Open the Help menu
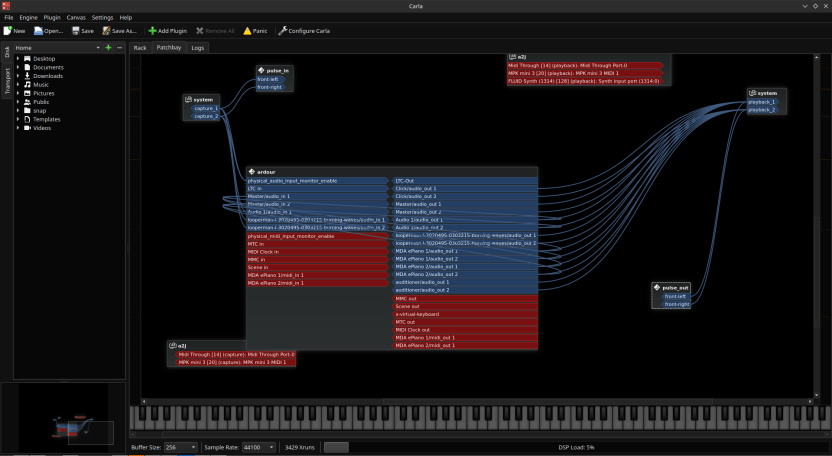Image resolution: width=832 pixels, height=456 pixels. [x=126, y=18]
